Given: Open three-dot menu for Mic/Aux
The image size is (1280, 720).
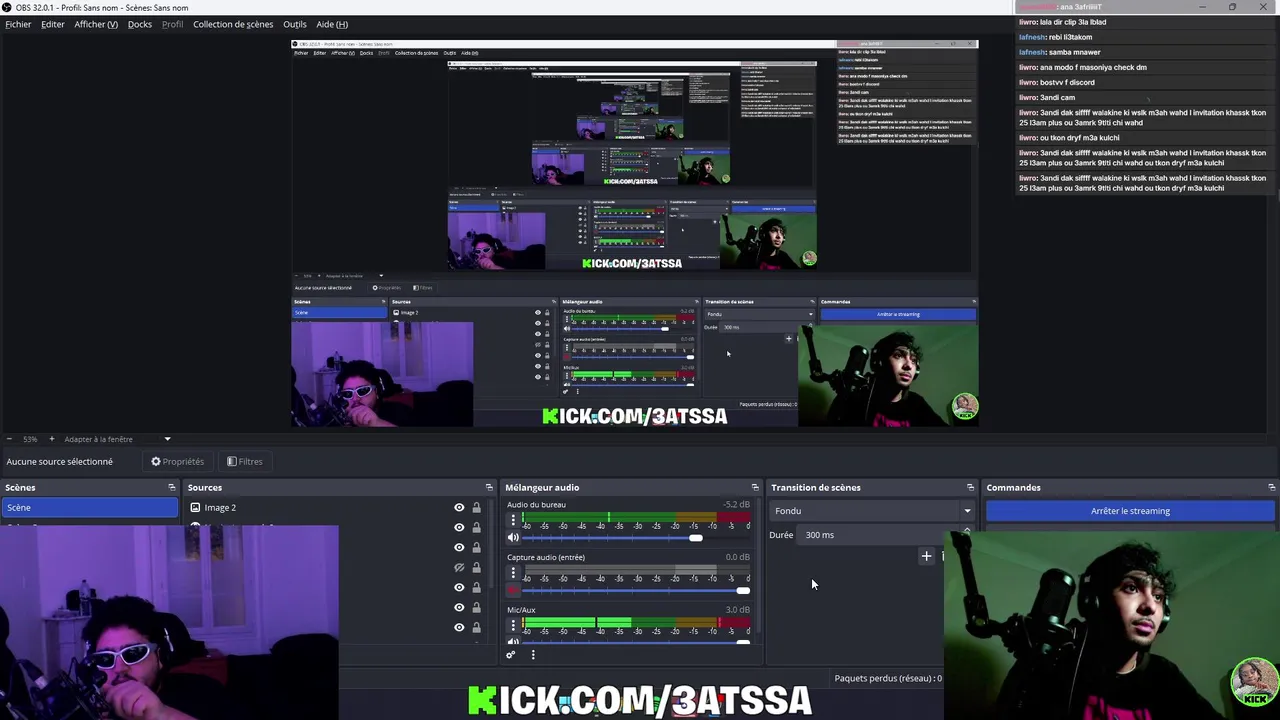Looking at the screenshot, I should click(513, 626).
